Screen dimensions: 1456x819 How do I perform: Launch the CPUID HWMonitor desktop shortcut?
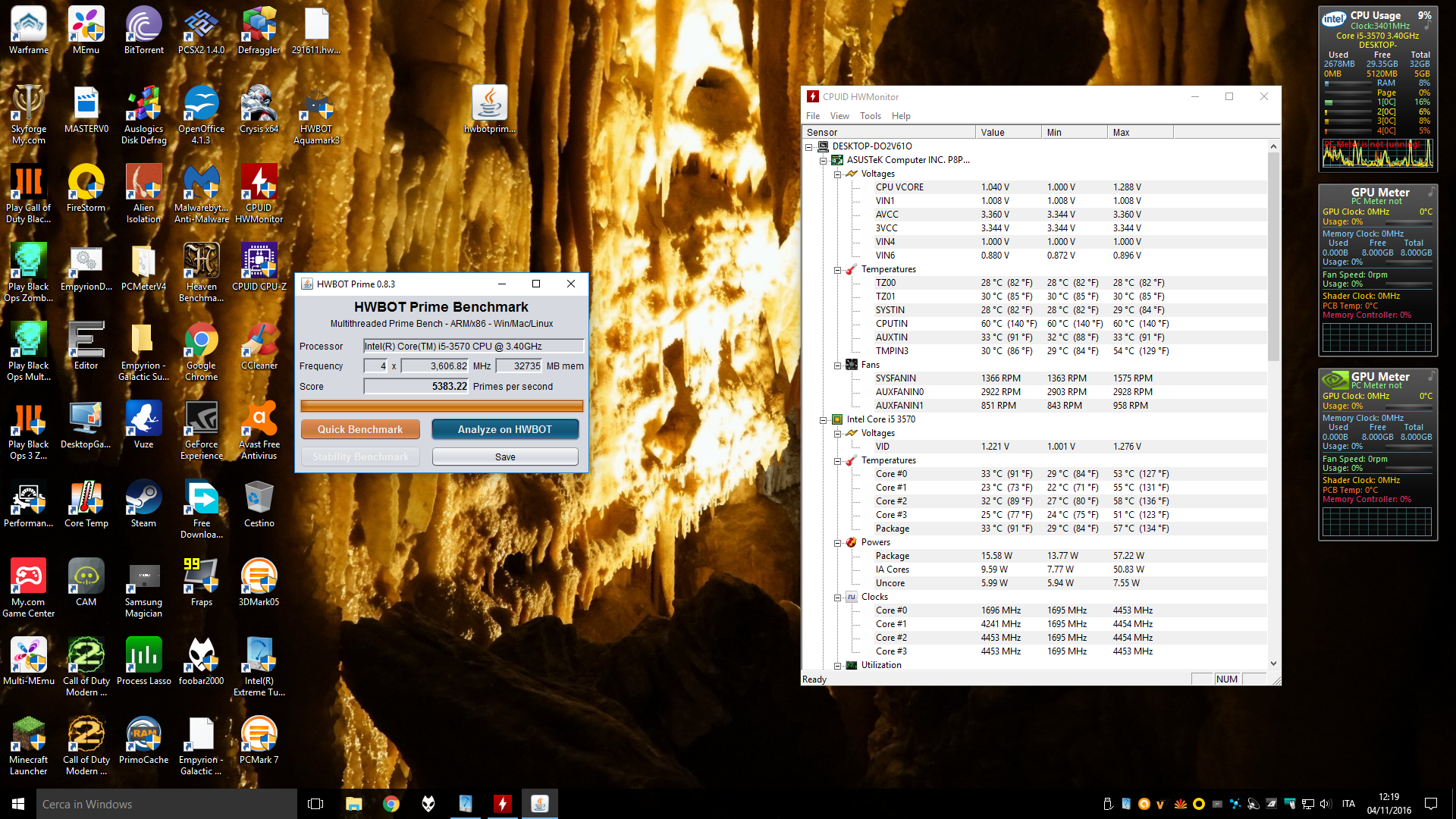(x=259, y=194)
